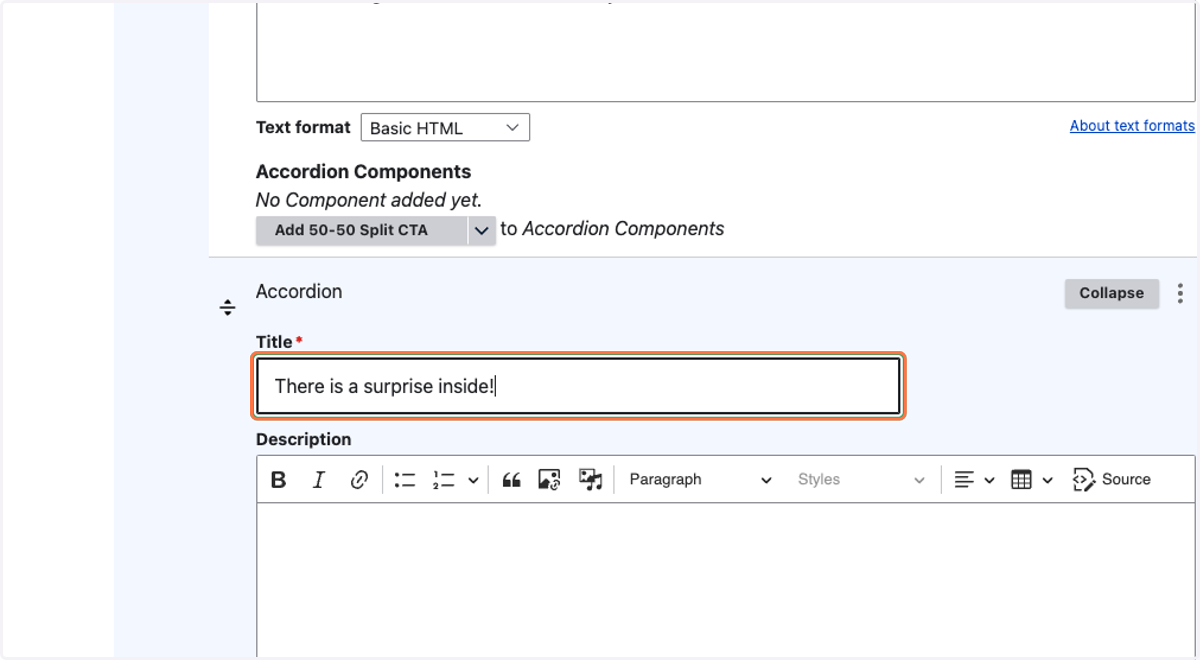Image resolution: width=1200 pixels, height=660 pixels.
Task: Open the Text format select box
Action: coord(445,128)
